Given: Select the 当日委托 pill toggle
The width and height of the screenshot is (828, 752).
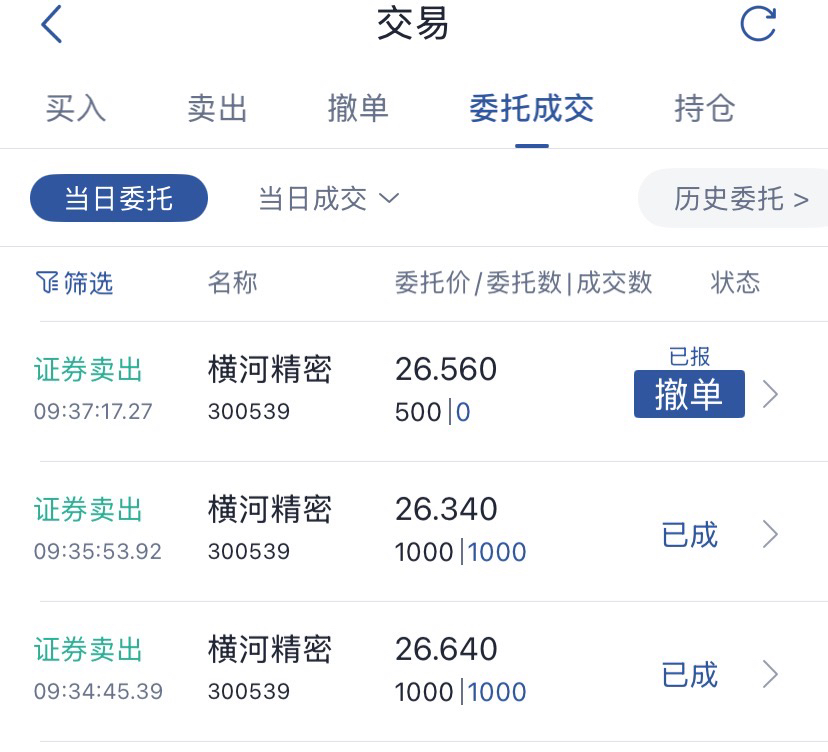Looking at the screenshot, I should click(119, 198).
